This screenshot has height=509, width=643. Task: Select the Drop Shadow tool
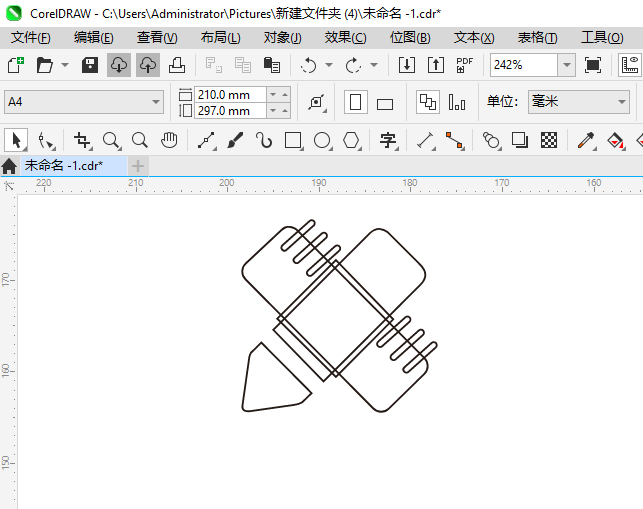tap(520, 140)
